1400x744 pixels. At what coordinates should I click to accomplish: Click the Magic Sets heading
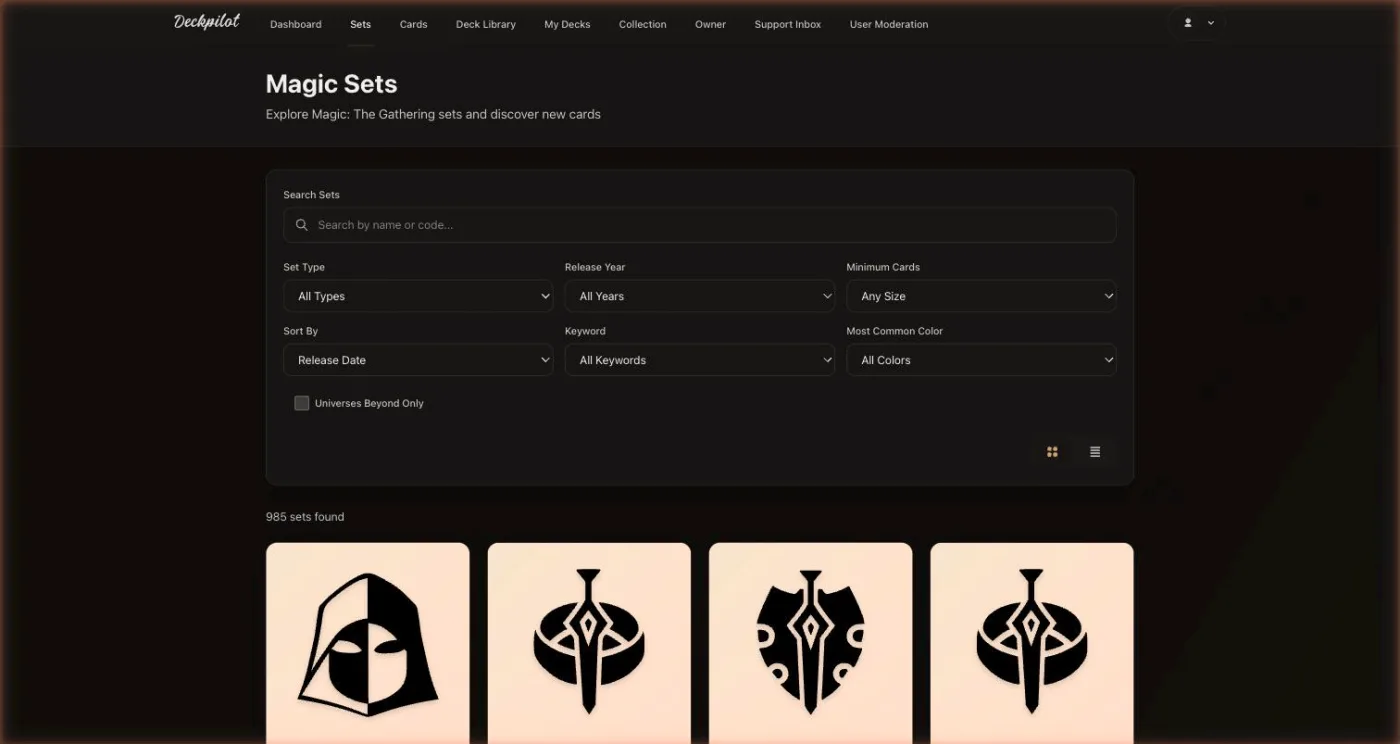(331, 84)
